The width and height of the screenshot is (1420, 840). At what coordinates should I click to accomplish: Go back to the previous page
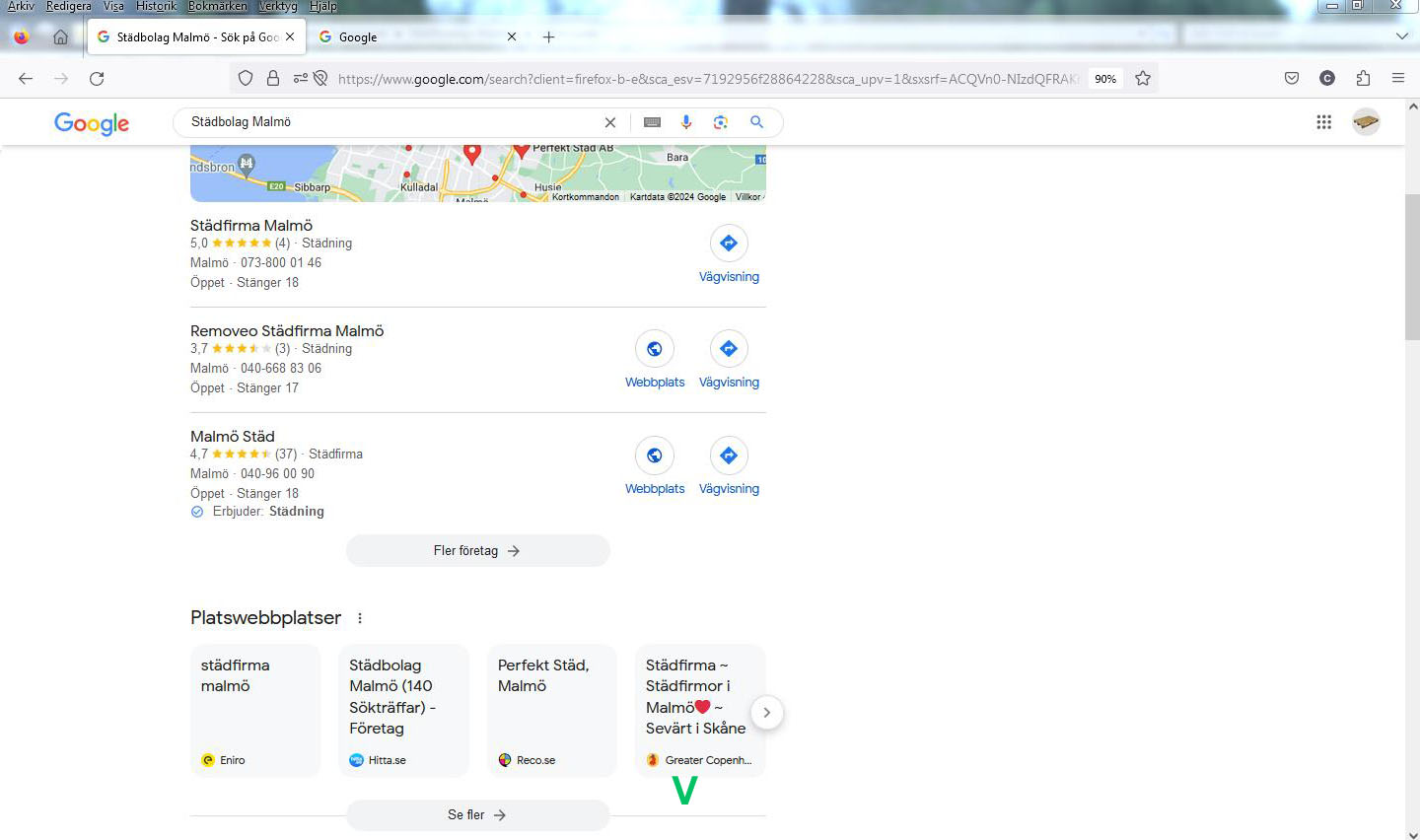point(26,79)
